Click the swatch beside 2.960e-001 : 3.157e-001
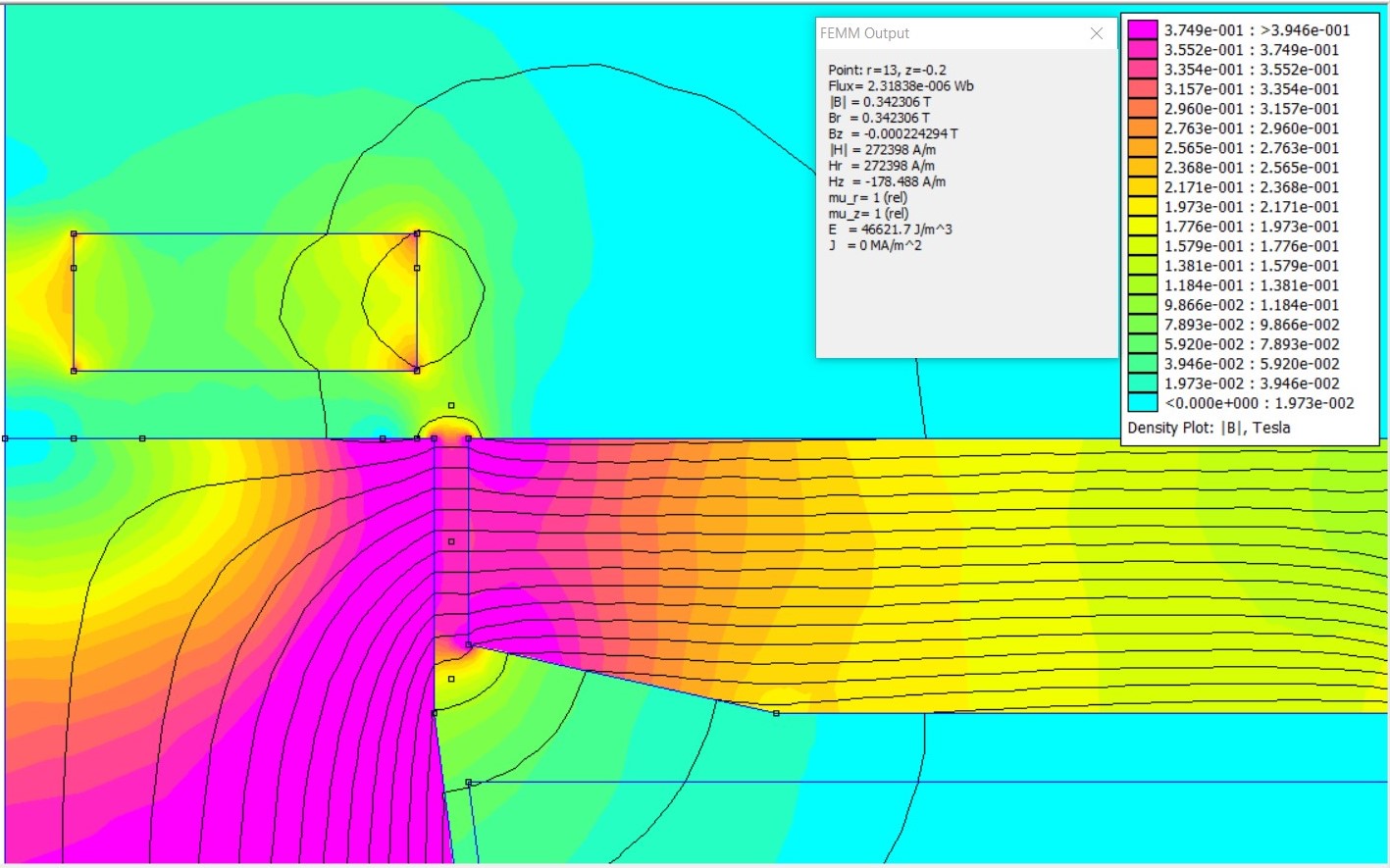 click(x=1143, y=109)
